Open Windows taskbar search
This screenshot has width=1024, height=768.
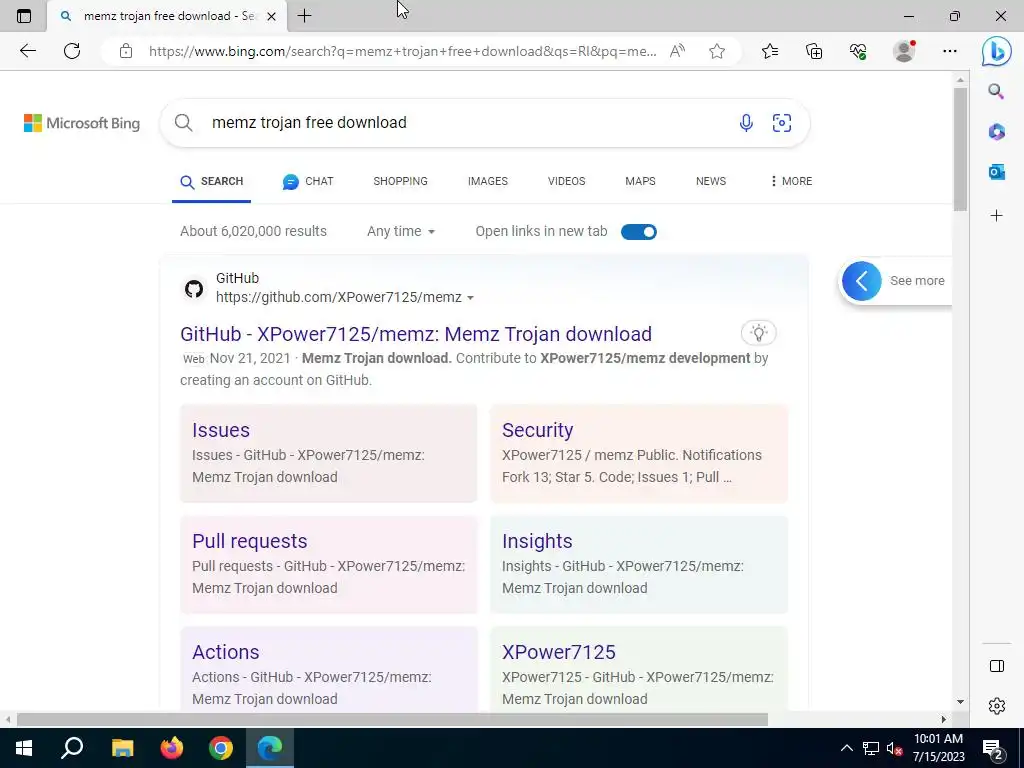coord(72,748)
